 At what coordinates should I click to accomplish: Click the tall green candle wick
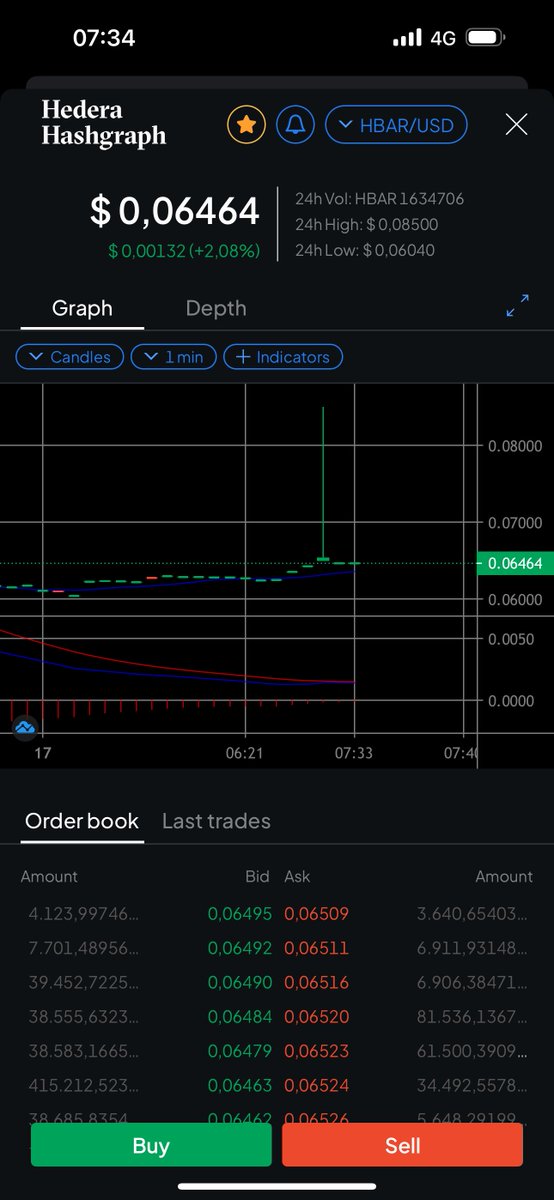[x=323, y=482]
